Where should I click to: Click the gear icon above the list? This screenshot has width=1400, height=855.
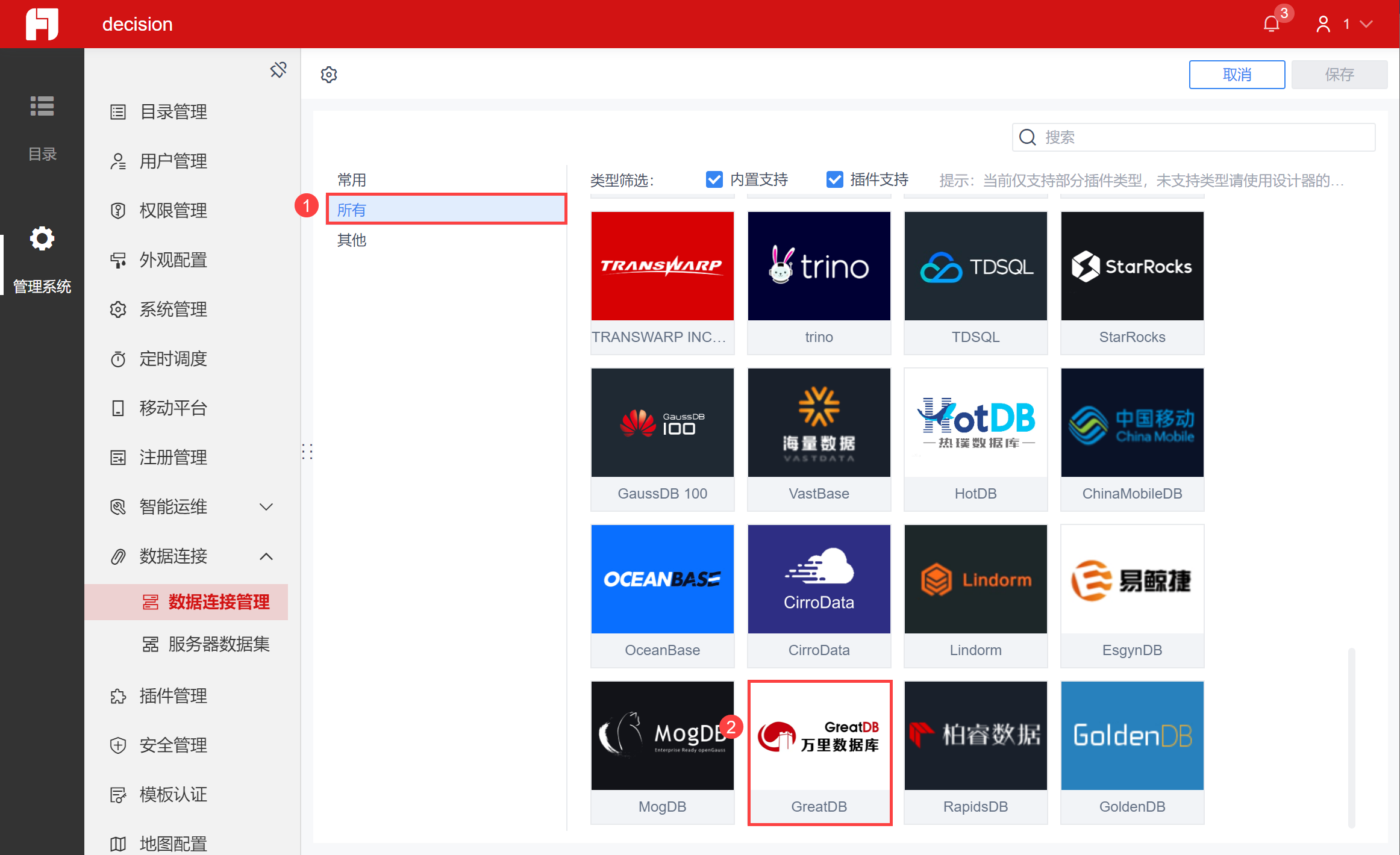coord(329,75)
